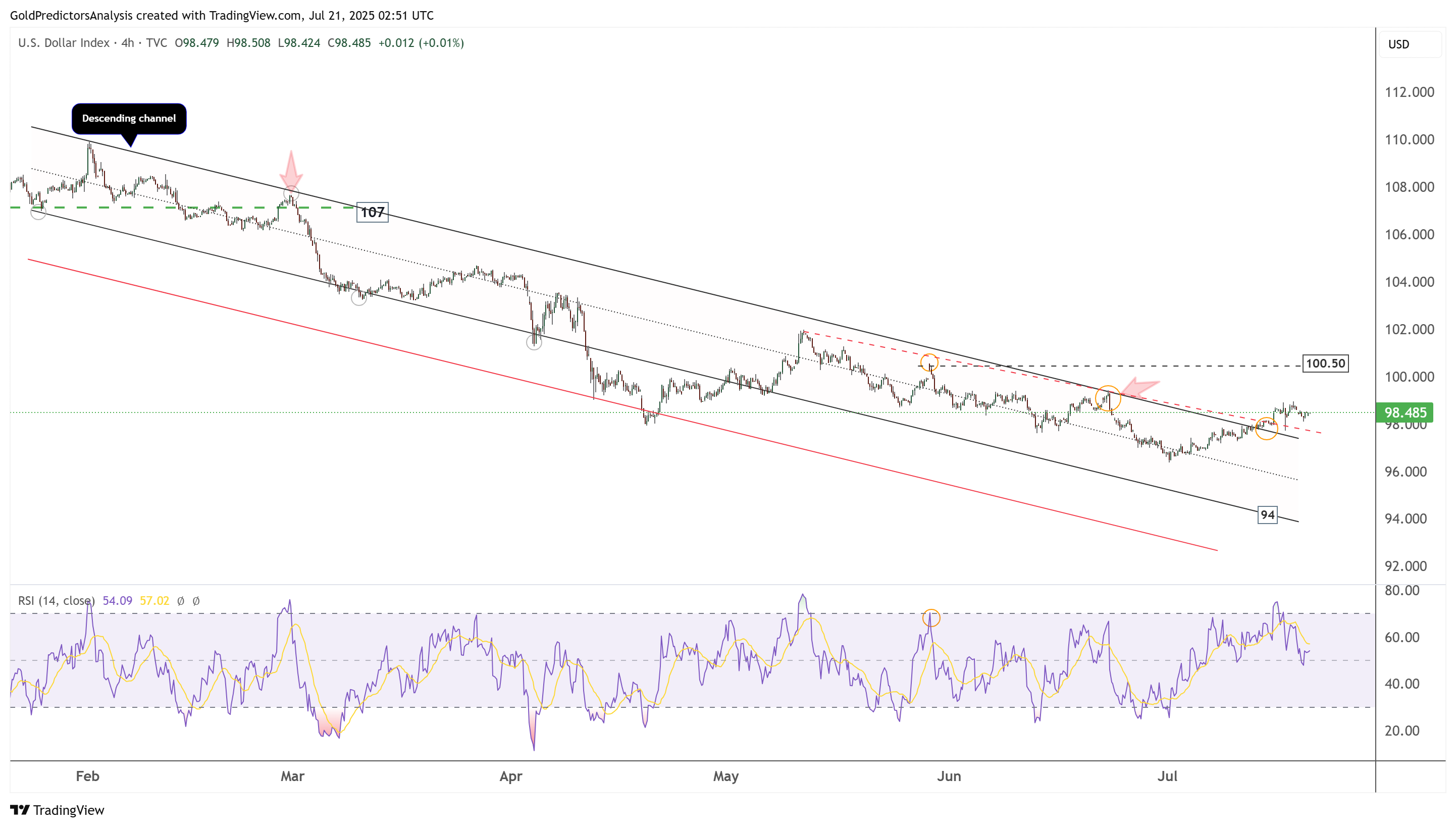This screenshot has width=1456, height=828.
Task: Click the Feb label on time axis
Action: click(87, 777)
